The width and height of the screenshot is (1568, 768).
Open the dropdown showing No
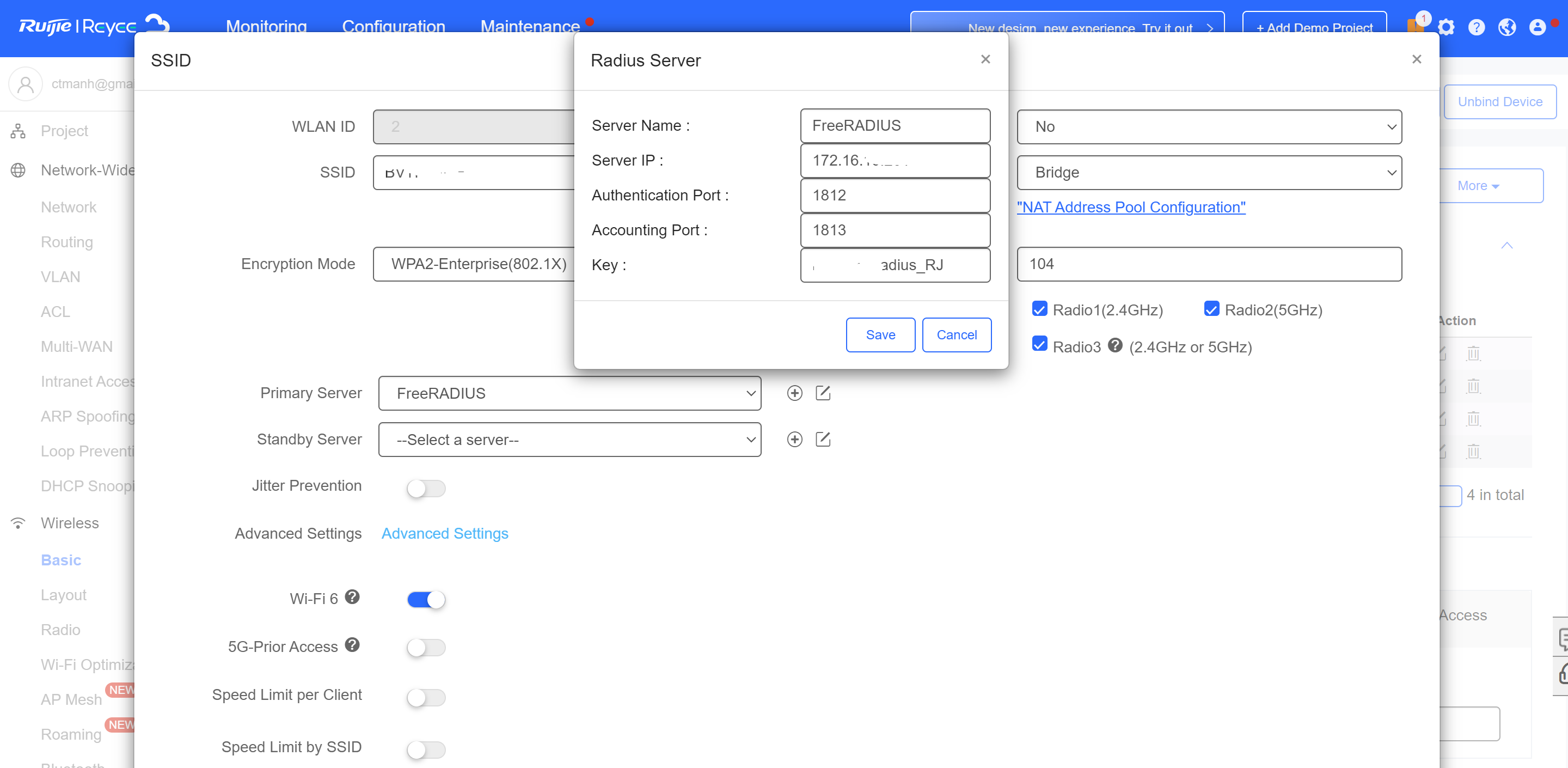1209,127
